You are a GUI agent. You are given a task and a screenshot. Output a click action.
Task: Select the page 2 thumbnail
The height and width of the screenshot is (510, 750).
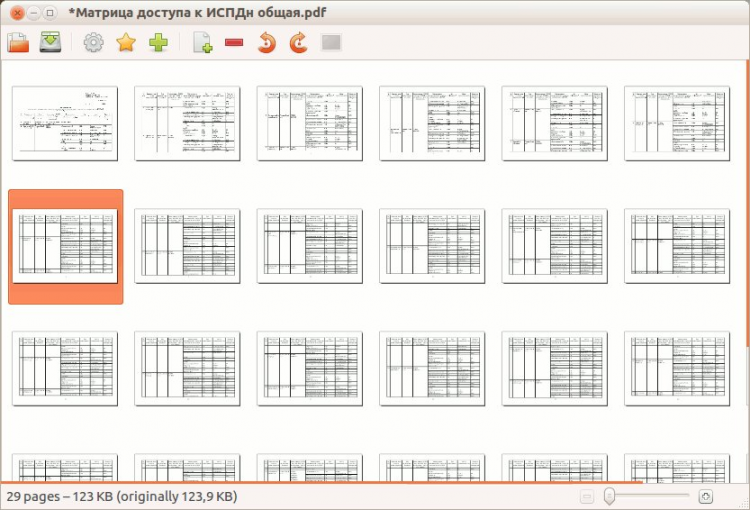click(187, 123)
